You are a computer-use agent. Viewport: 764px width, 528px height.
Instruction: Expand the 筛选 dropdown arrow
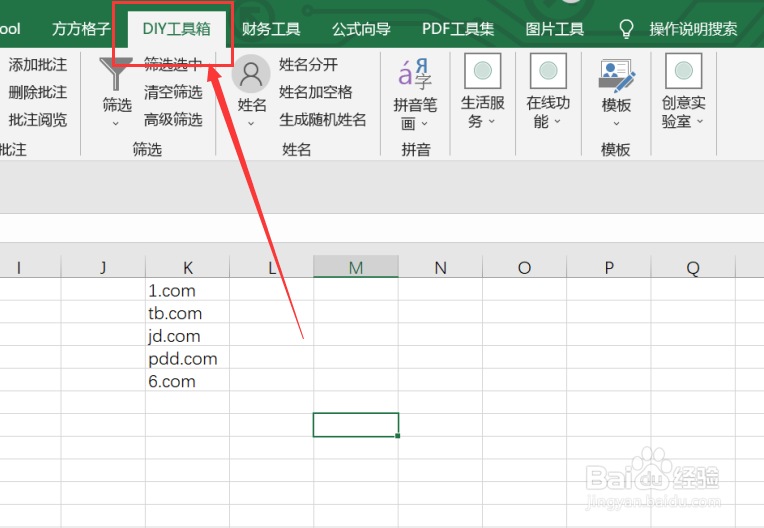point(116,124)
